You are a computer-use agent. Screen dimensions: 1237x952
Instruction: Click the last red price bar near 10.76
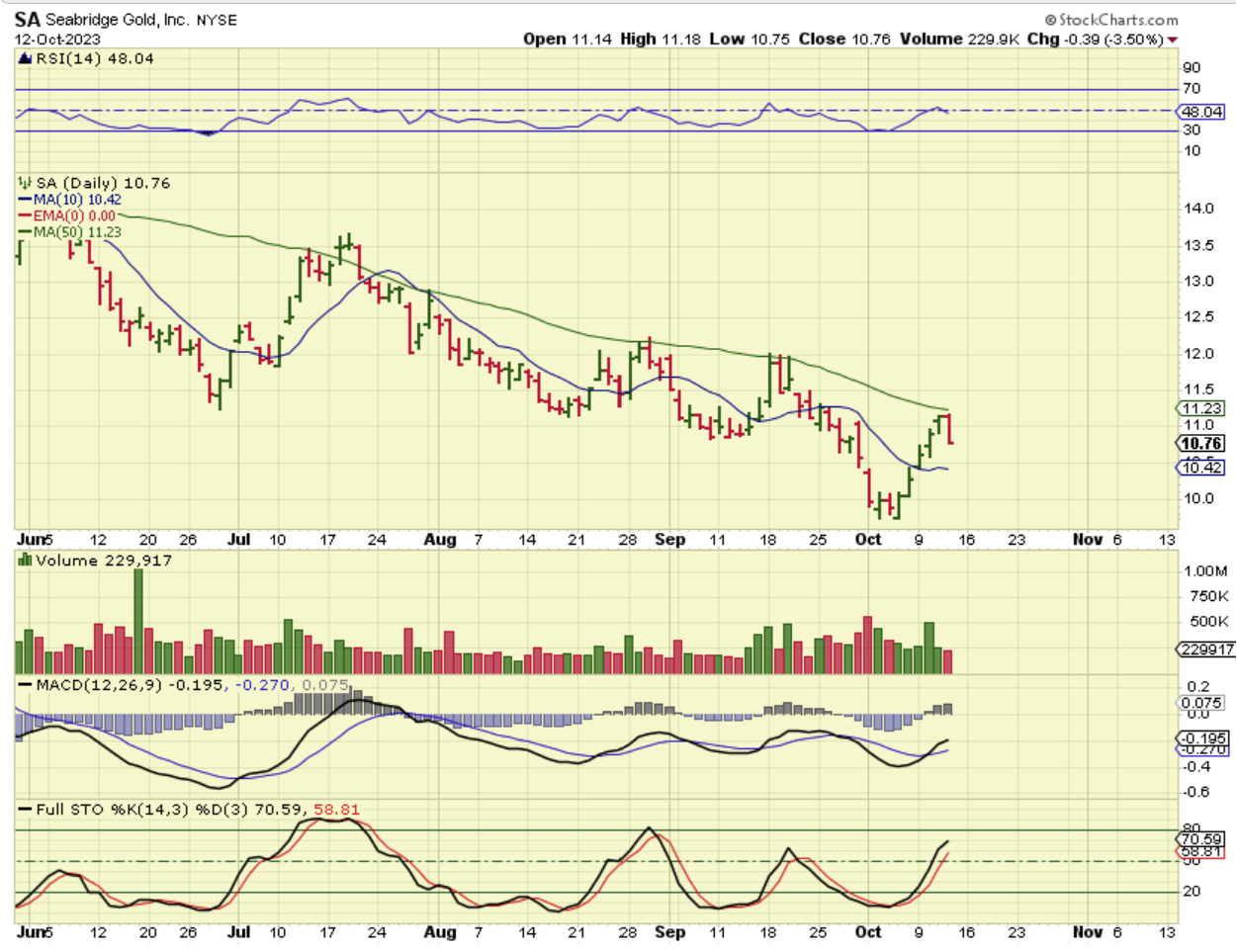click(x=950, y=429)
